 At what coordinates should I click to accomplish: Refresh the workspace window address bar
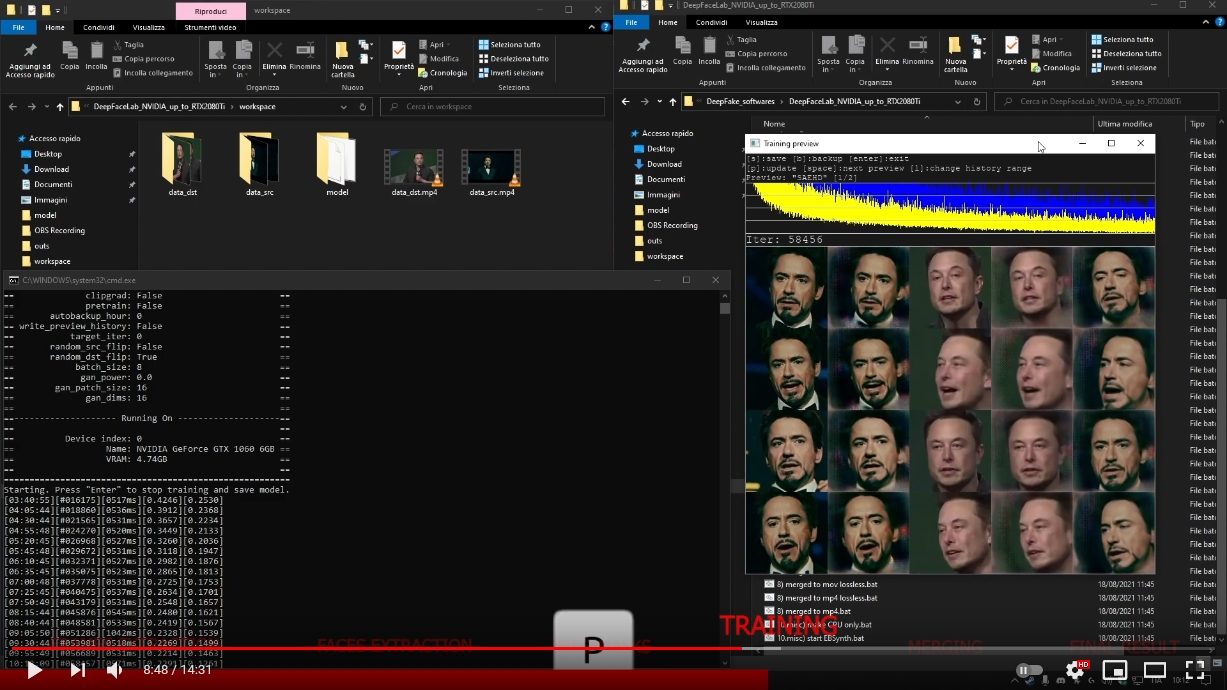pos(362,106)
